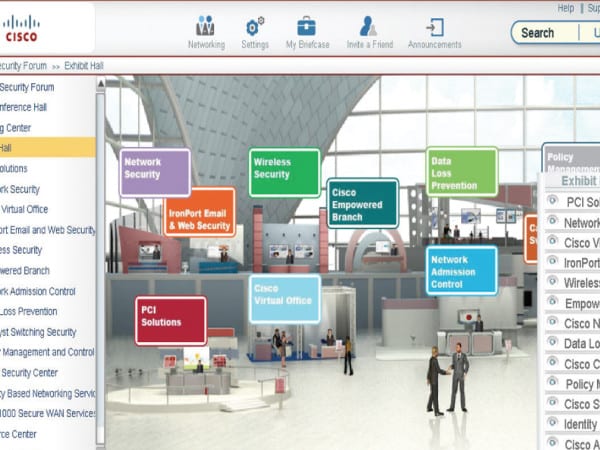Click the Data Lo exhibit list icon
The height and width of the screenshot is (450, 600).
pos(552,341)
